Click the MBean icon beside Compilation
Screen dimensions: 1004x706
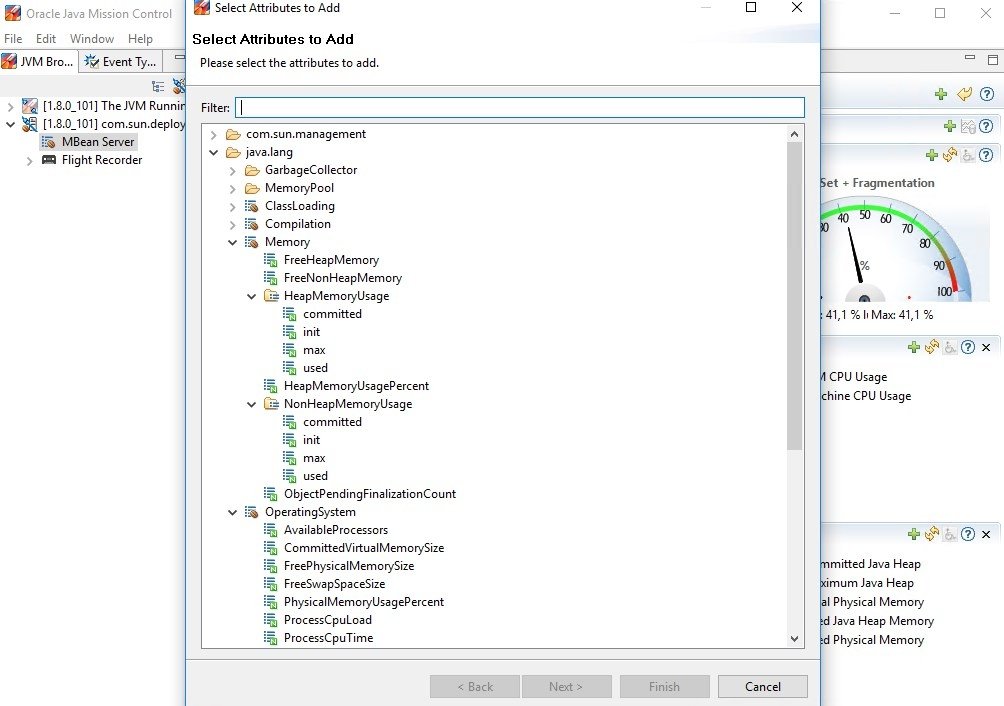252,224
